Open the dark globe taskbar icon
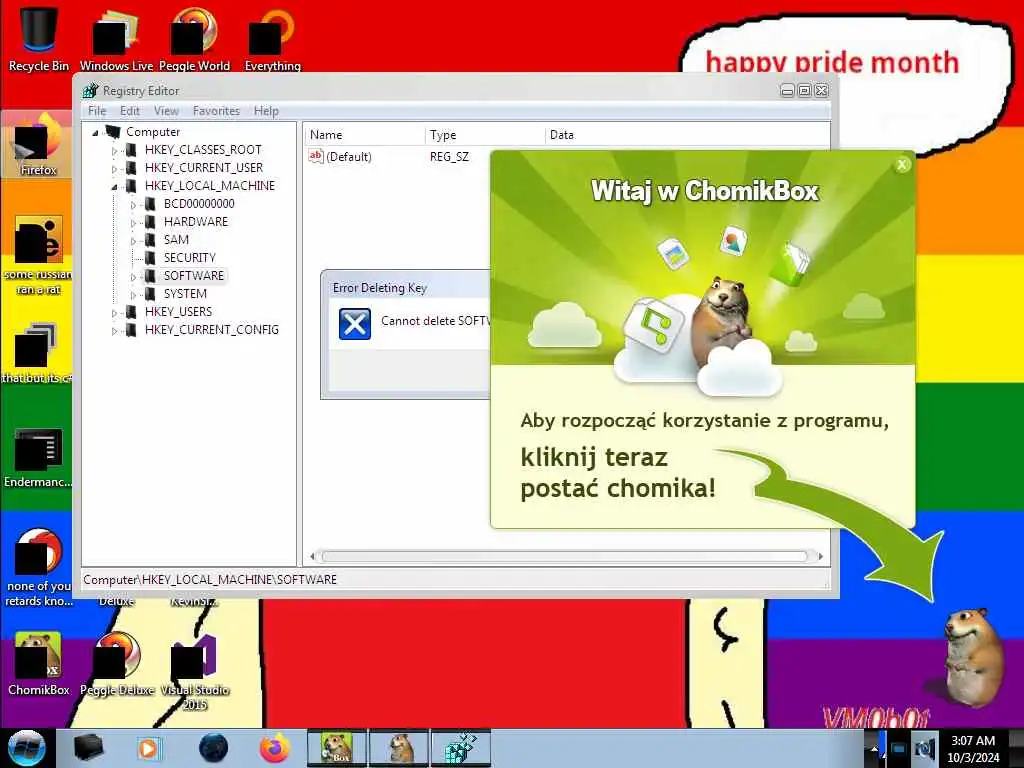 coord(213,748)
